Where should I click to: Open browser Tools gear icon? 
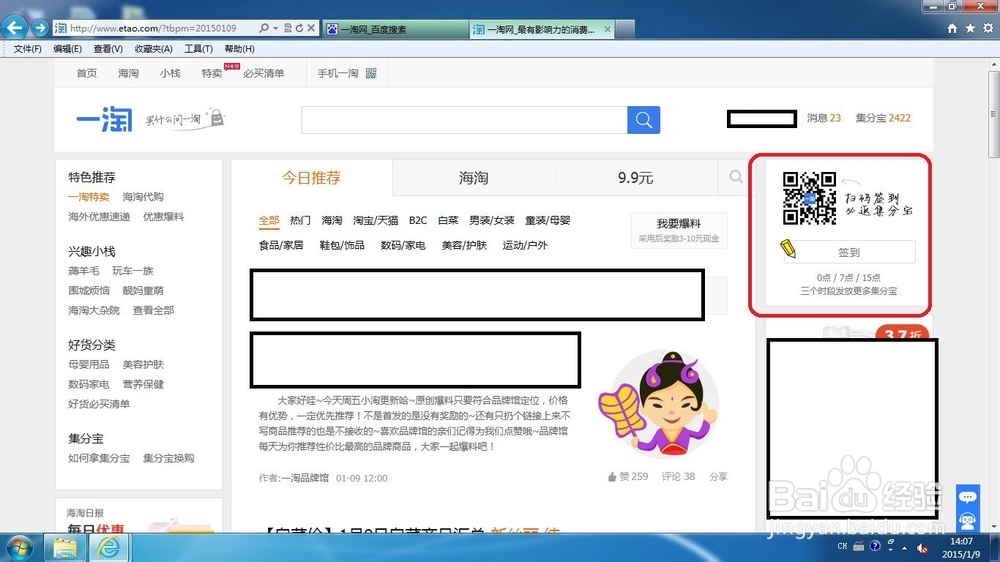988,28
